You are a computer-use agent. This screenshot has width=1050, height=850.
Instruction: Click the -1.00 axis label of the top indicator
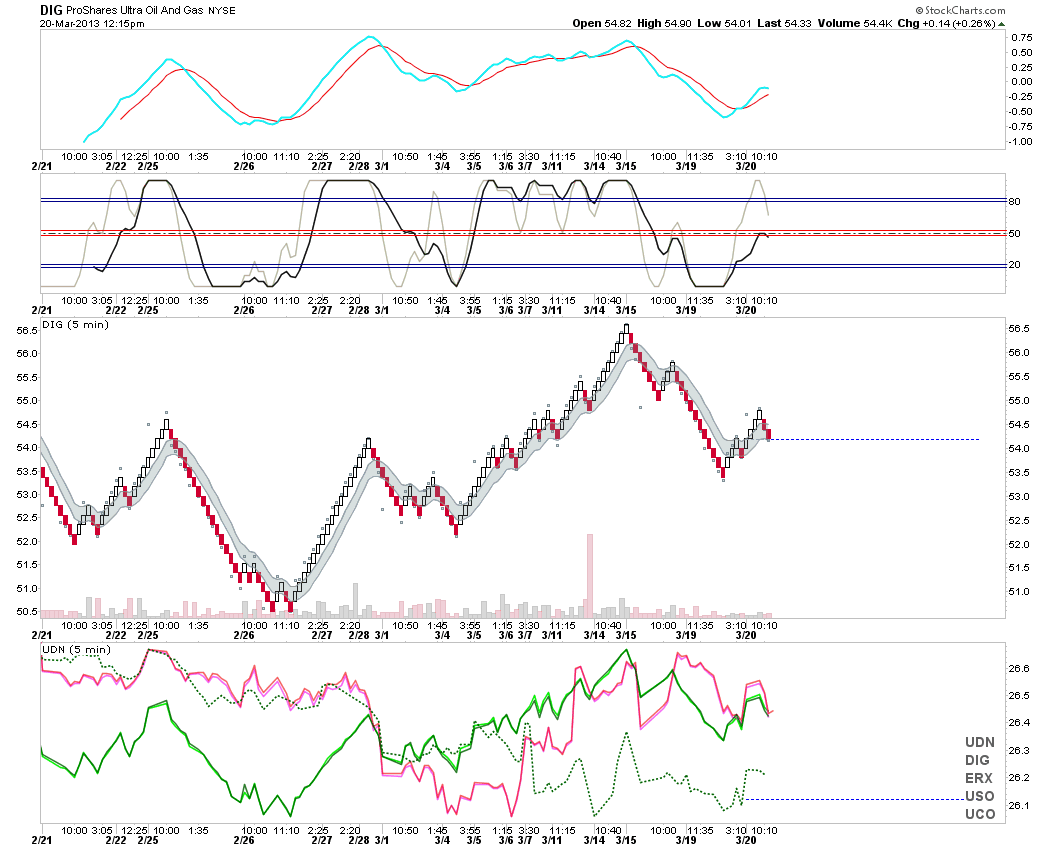tap(1021, 141)
